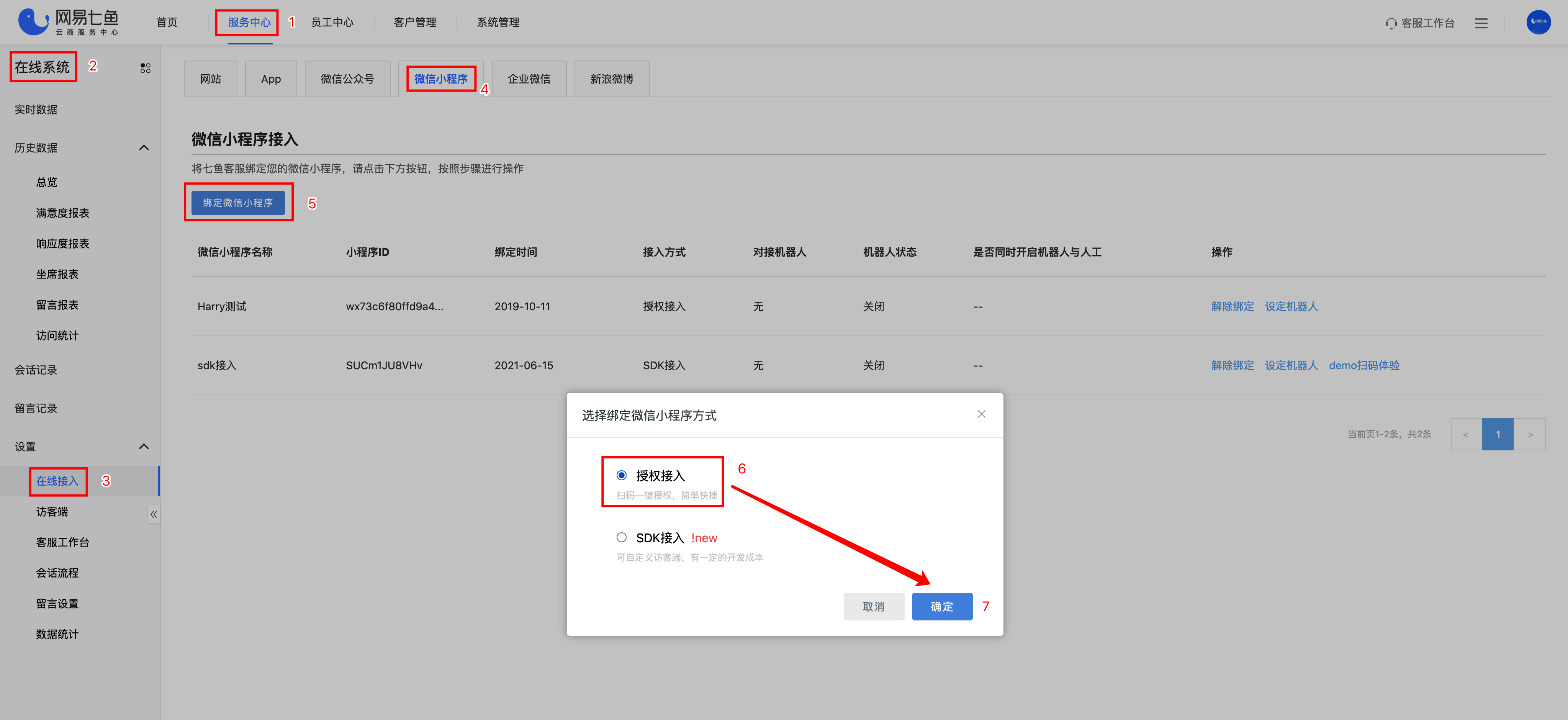
Task: Cancel the dialog with 取消
Action: tap(874, 607)
